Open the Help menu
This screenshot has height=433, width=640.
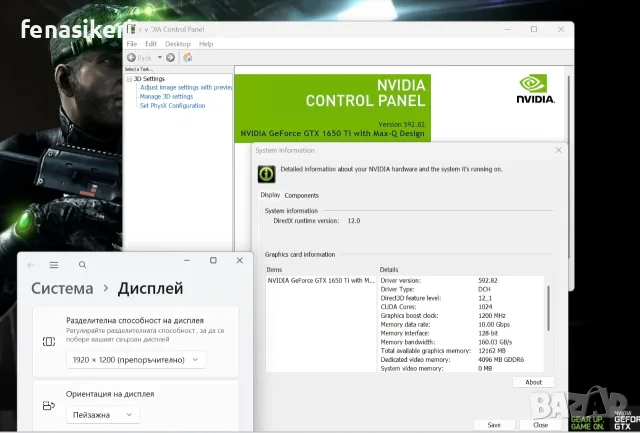pyautogui.click(x=206, y=44)
